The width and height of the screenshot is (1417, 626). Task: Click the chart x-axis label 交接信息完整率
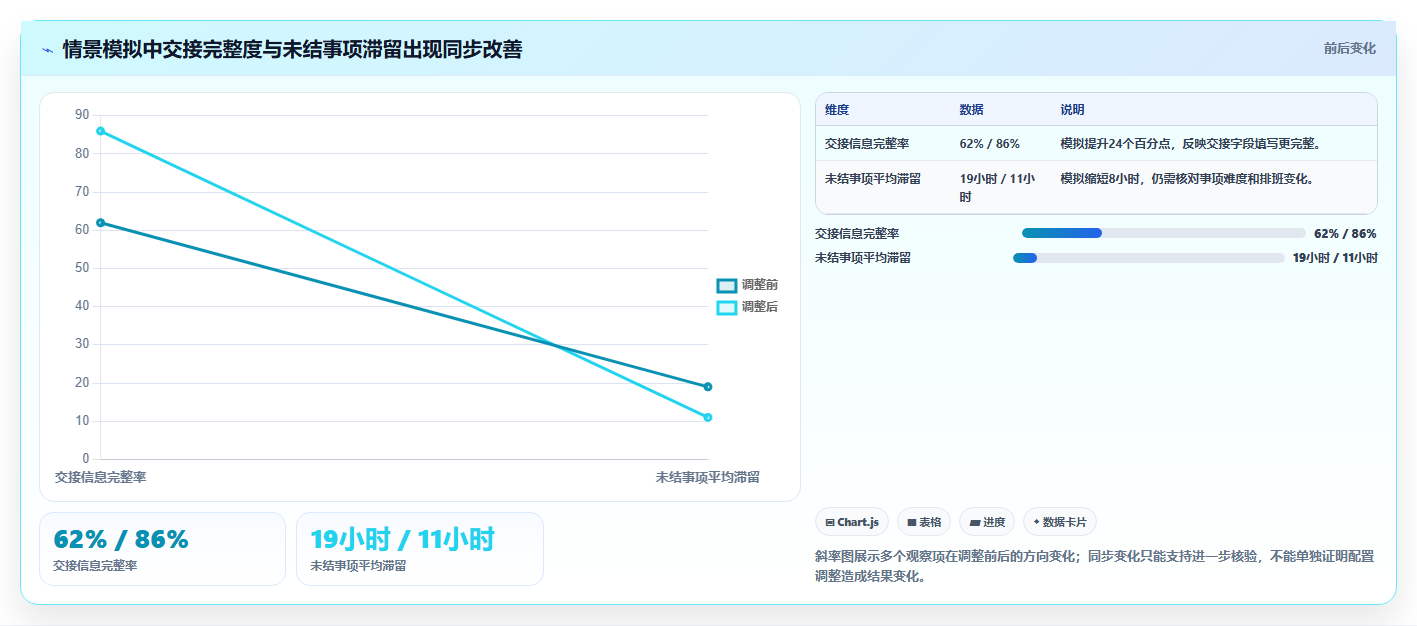pyautogui.click(x=100, y=478)
